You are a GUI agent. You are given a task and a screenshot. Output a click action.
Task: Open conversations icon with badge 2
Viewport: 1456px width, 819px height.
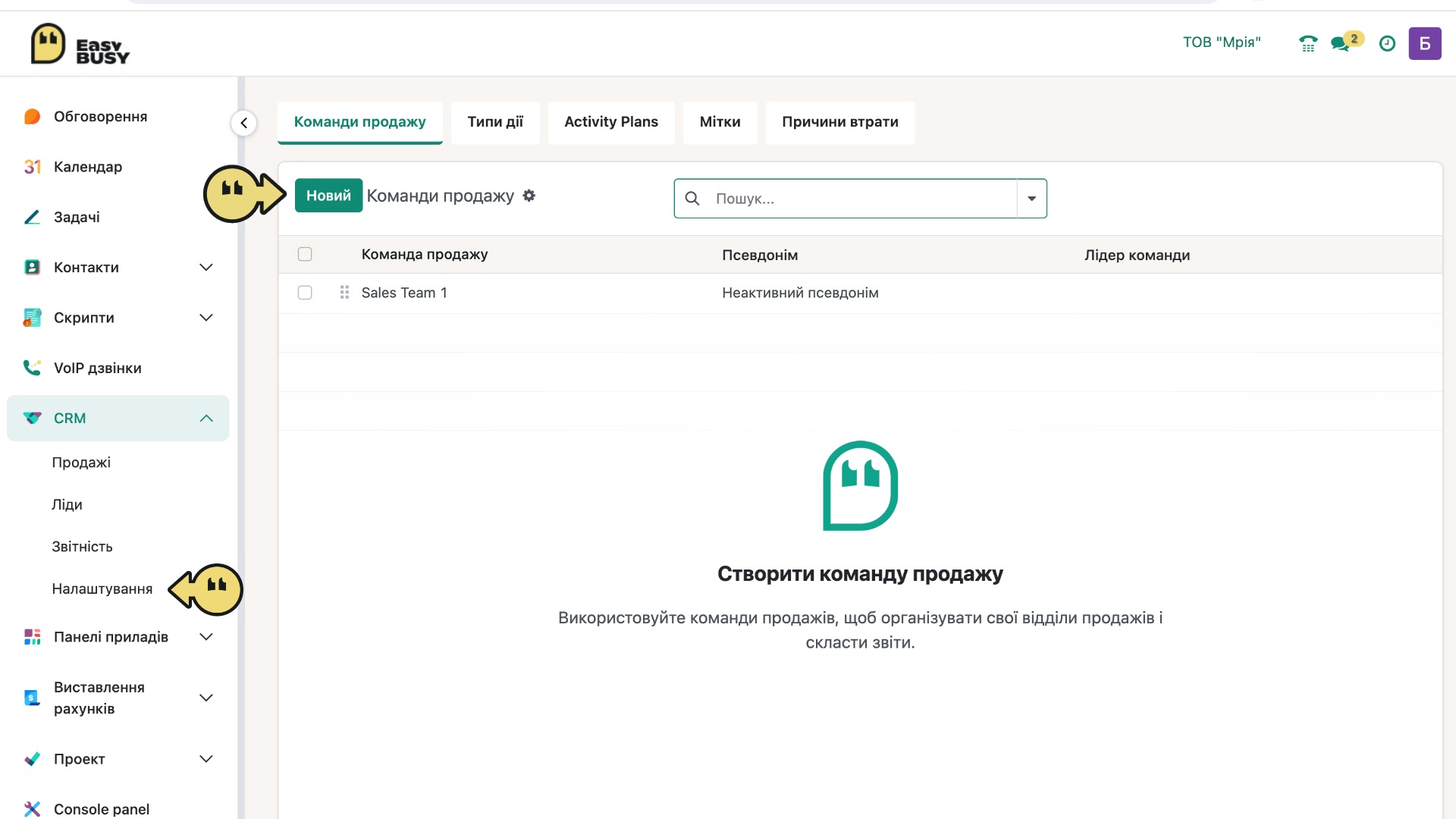1346,42
